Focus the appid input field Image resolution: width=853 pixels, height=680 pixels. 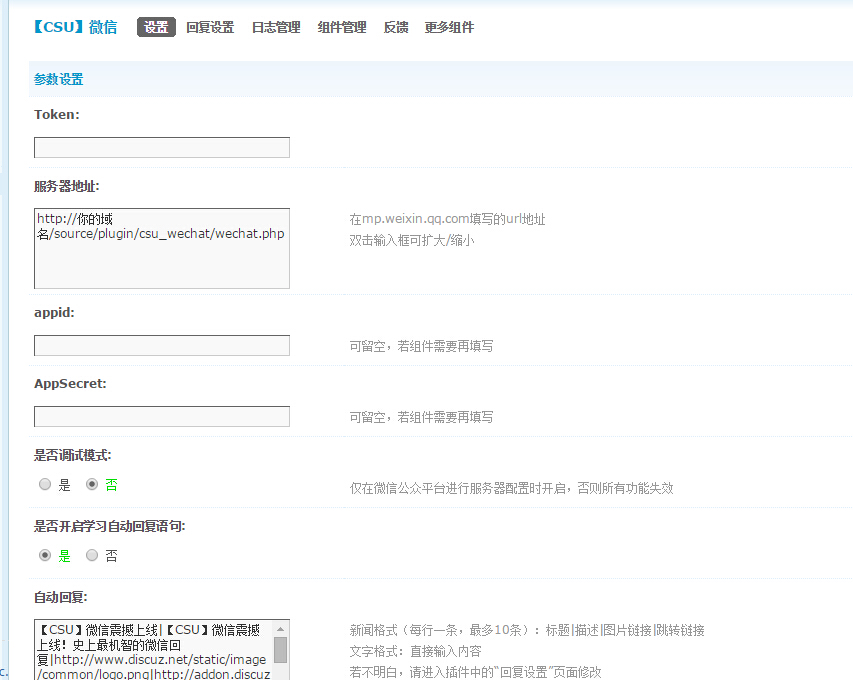point(162,345)
